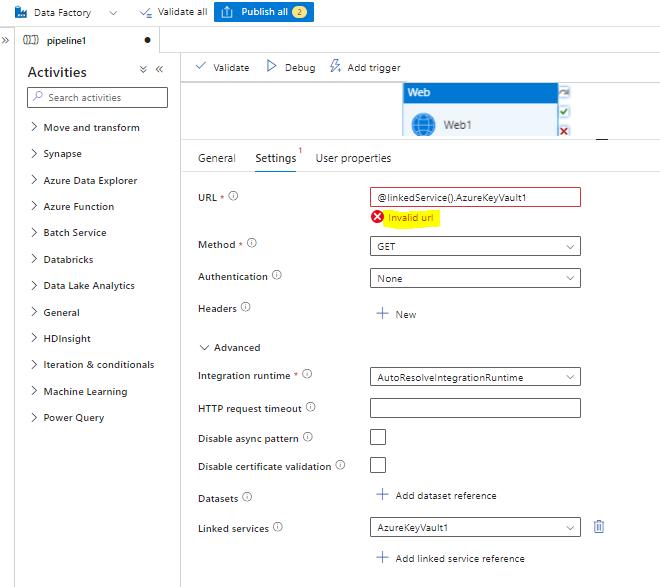Click the Integration runtime info icon
This screenshot has width=660, height=587.
(307, 374)
